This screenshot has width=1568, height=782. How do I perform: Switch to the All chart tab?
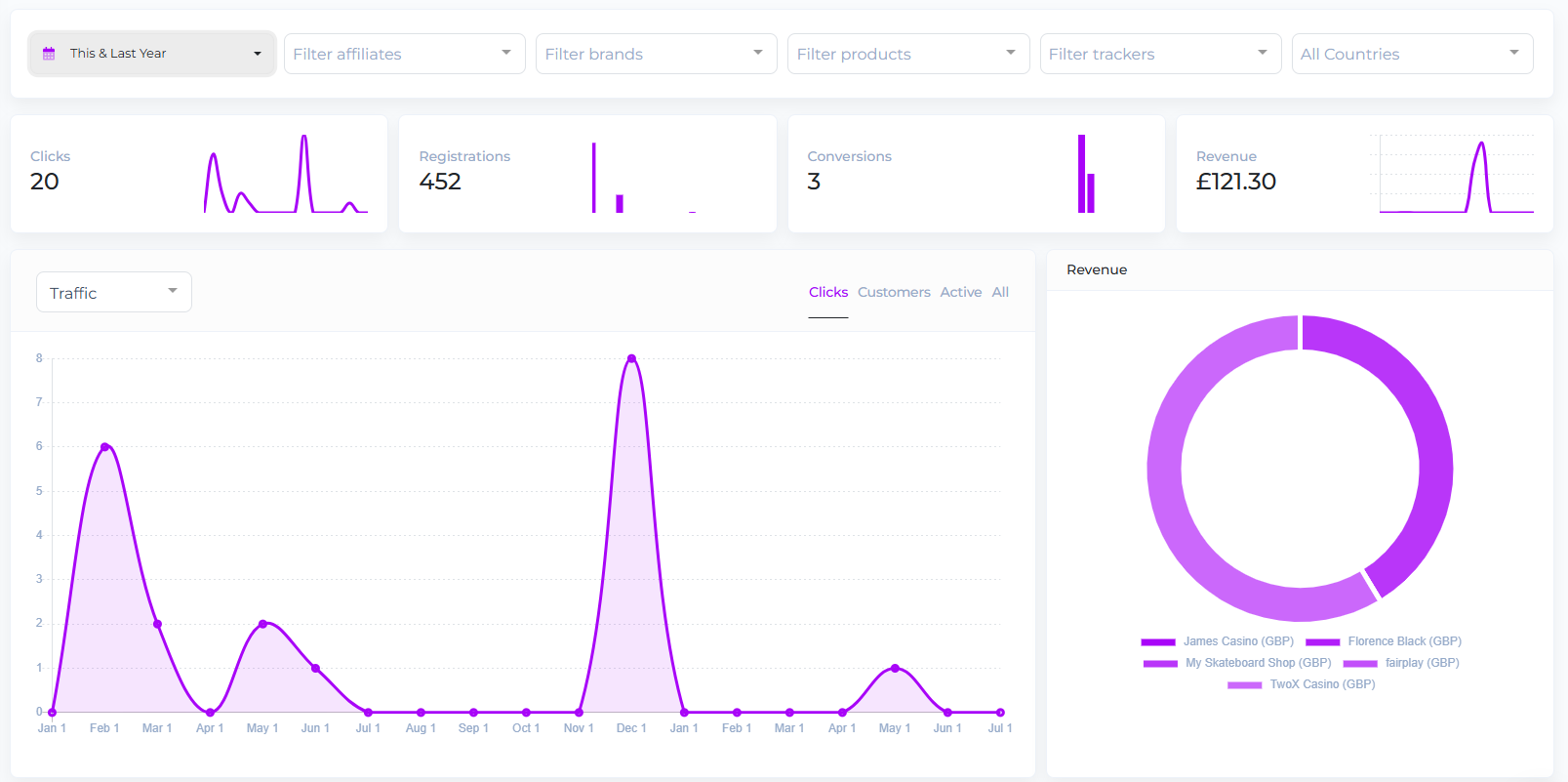coord(1000,292)
